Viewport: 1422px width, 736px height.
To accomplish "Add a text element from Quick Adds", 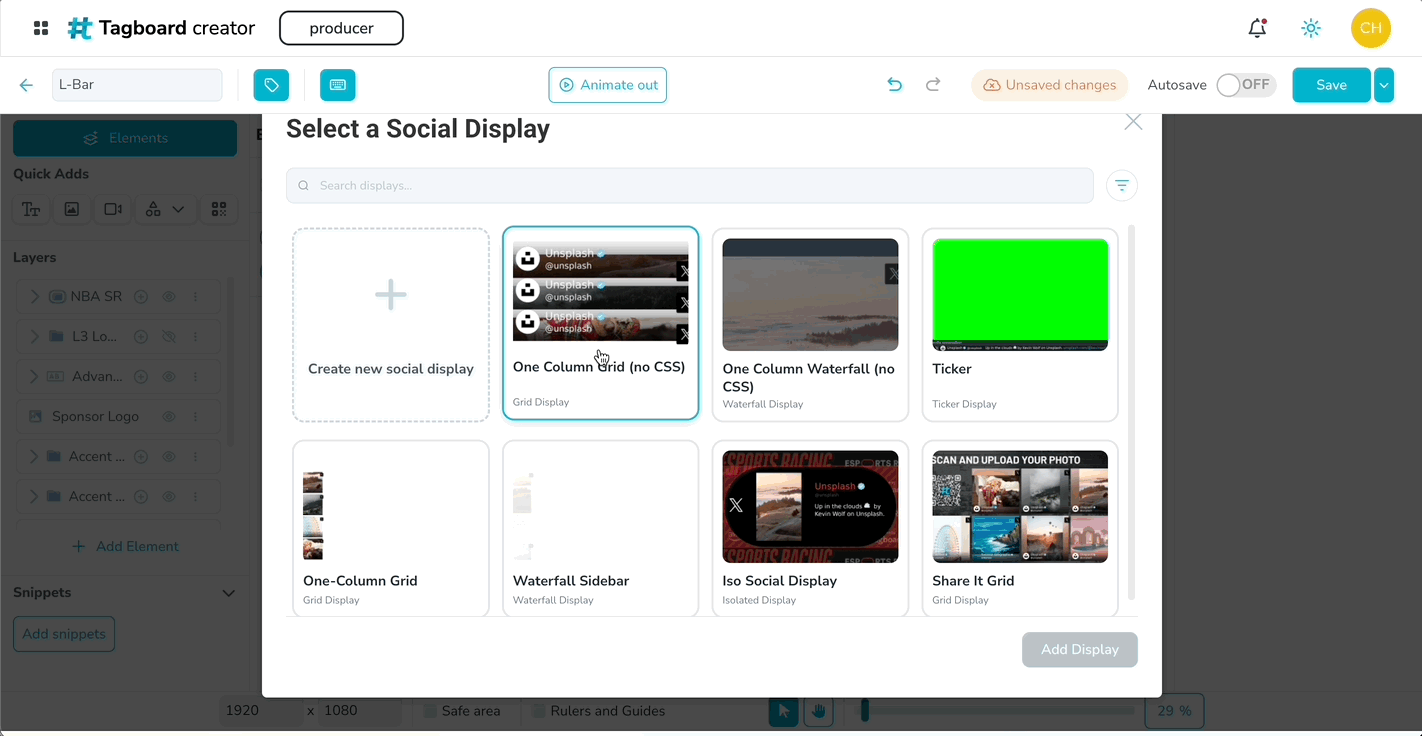I will (x=32, y=209).
